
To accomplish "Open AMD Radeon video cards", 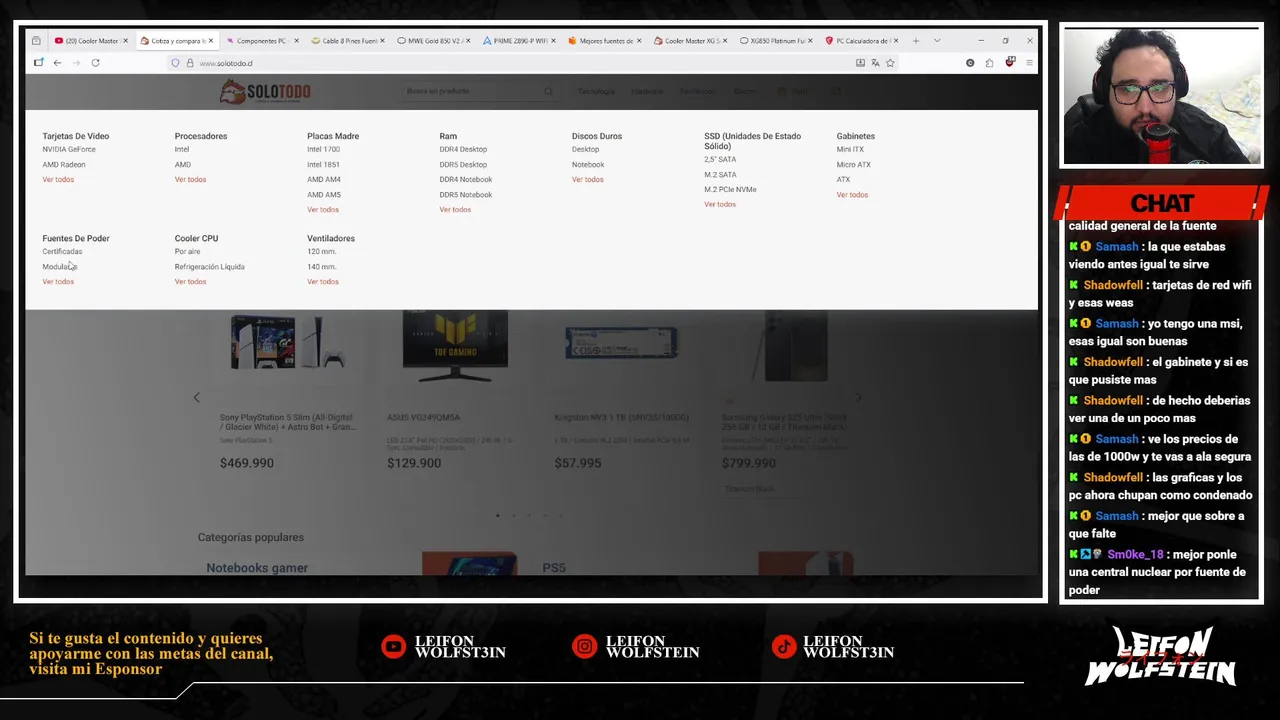I will pos(64,164).
